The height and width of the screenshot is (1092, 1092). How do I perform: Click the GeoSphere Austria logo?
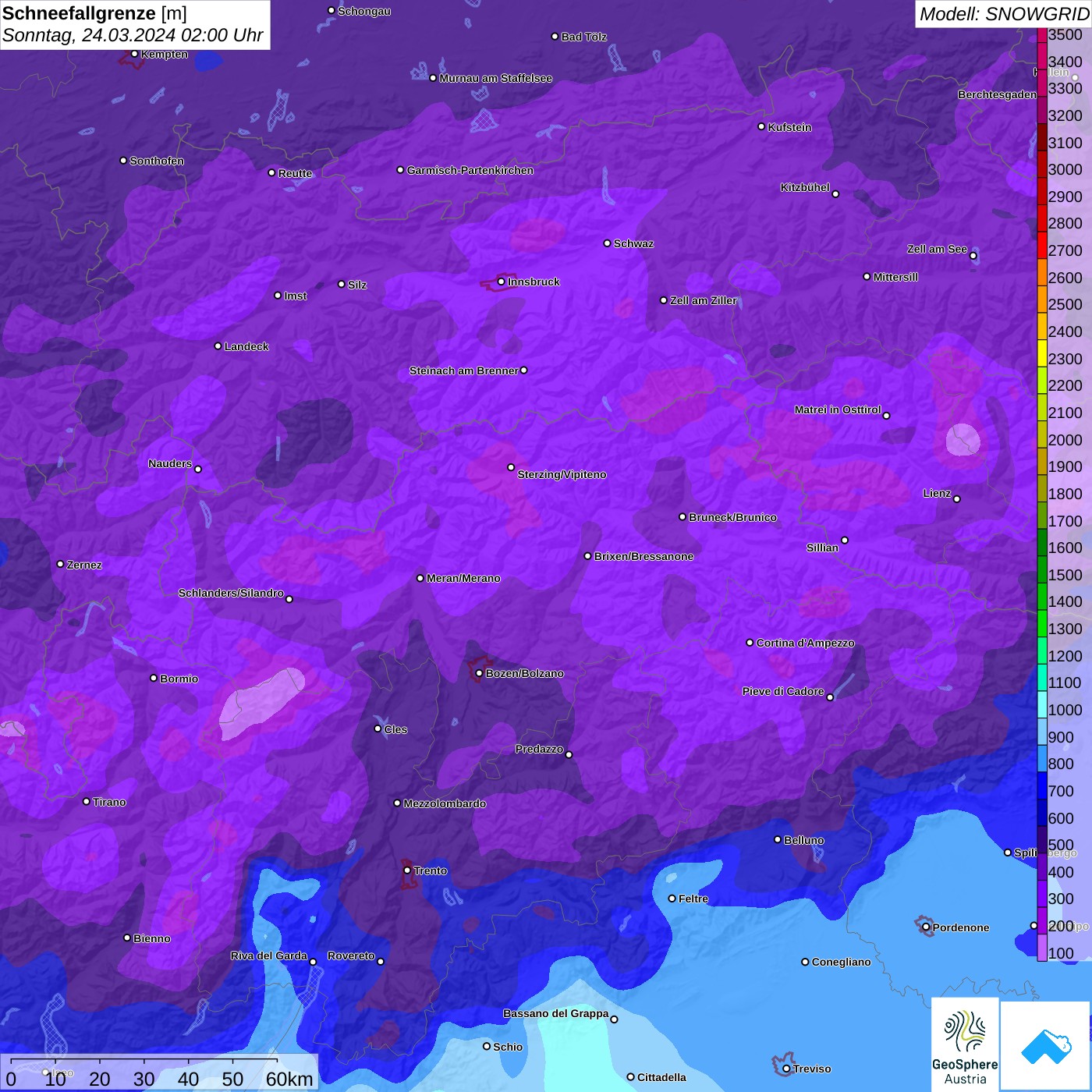[965, 1044]
